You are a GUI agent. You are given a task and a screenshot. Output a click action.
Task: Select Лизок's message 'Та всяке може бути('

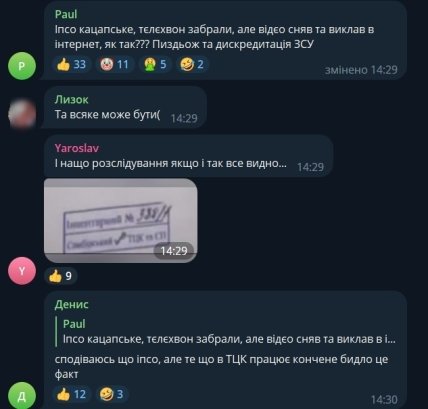click(x=107, y=115)
